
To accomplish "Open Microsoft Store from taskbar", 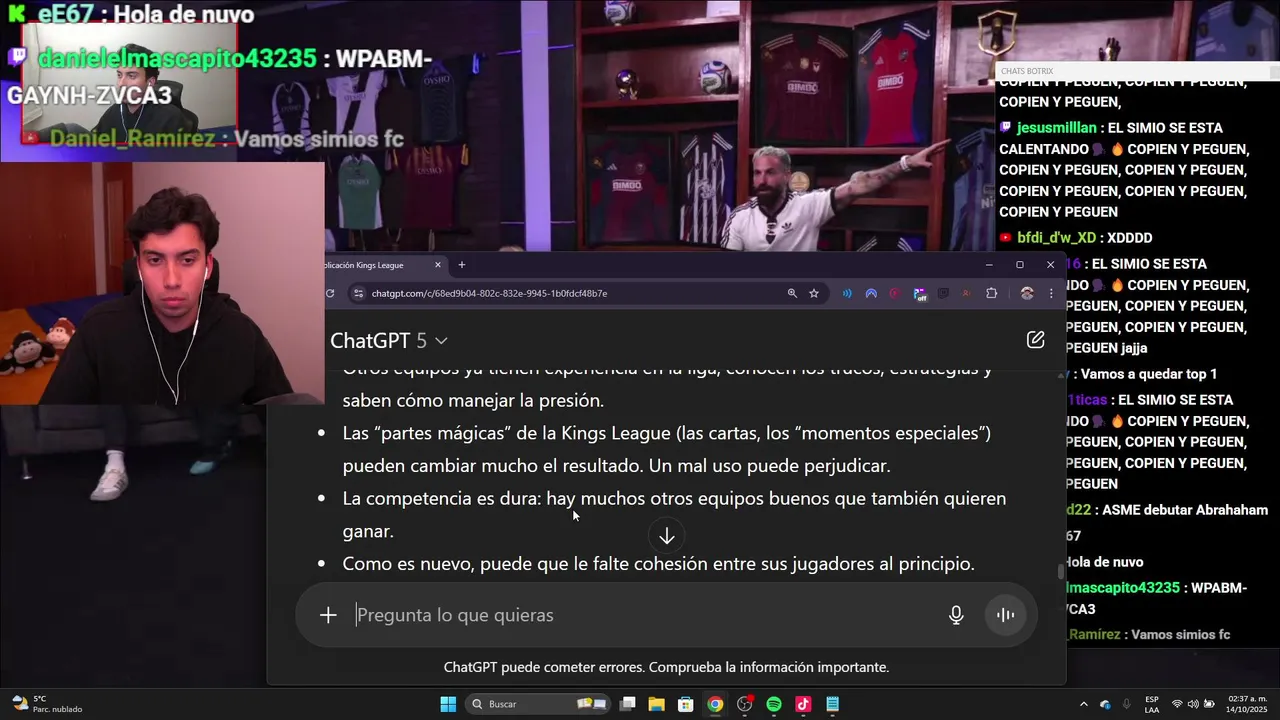I will (686, 704).
